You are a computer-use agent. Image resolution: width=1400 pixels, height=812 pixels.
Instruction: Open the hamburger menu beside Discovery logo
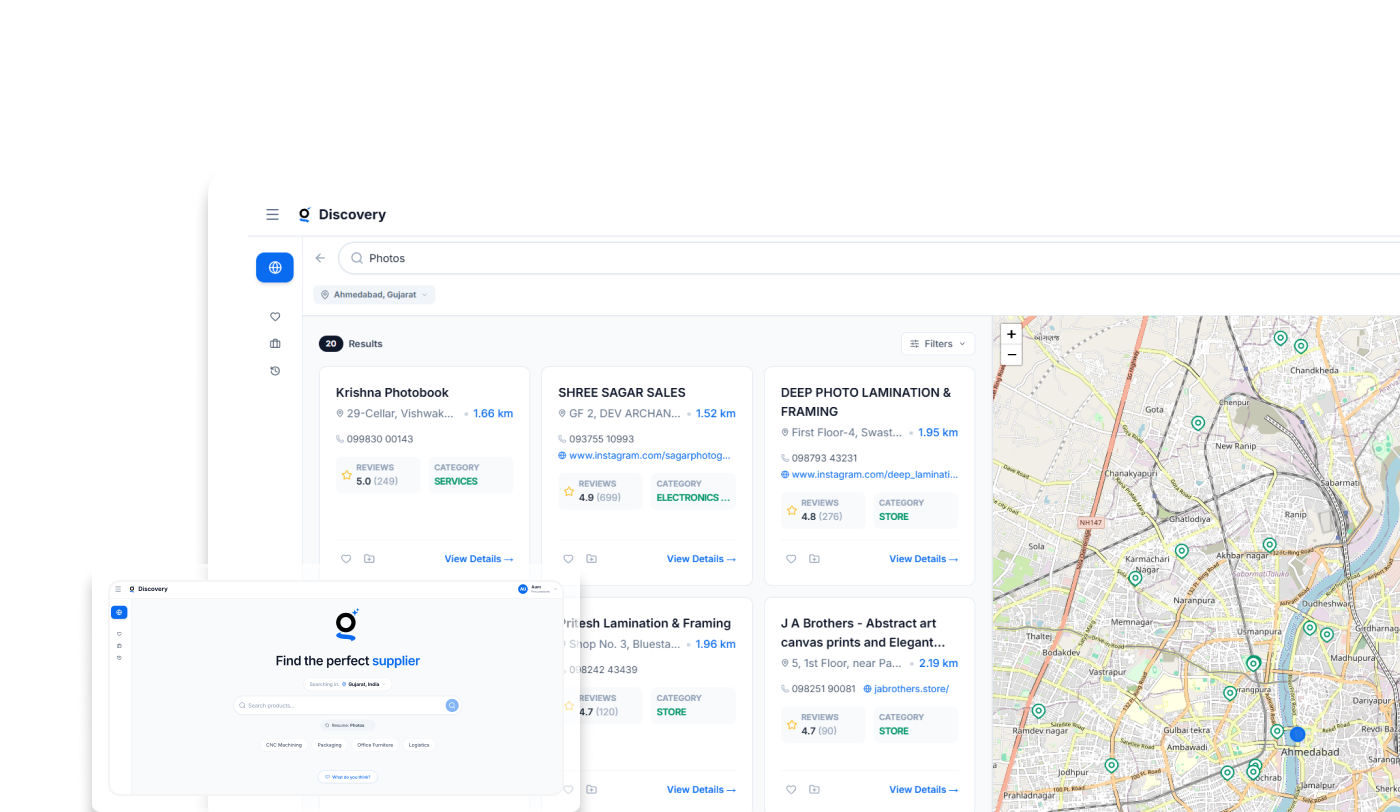coord(272,214)
